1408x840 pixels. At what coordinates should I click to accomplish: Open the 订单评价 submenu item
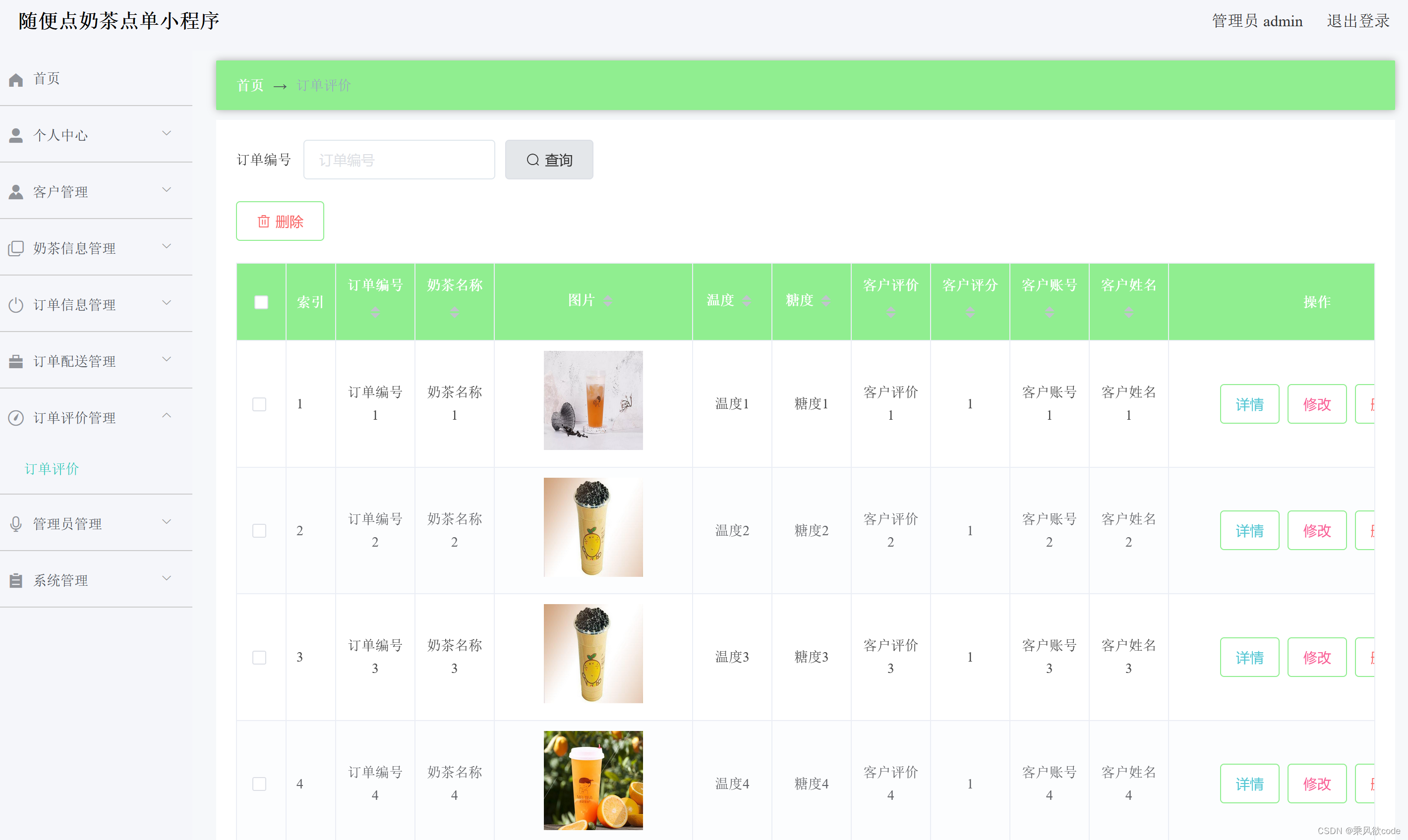click(52, 469)
